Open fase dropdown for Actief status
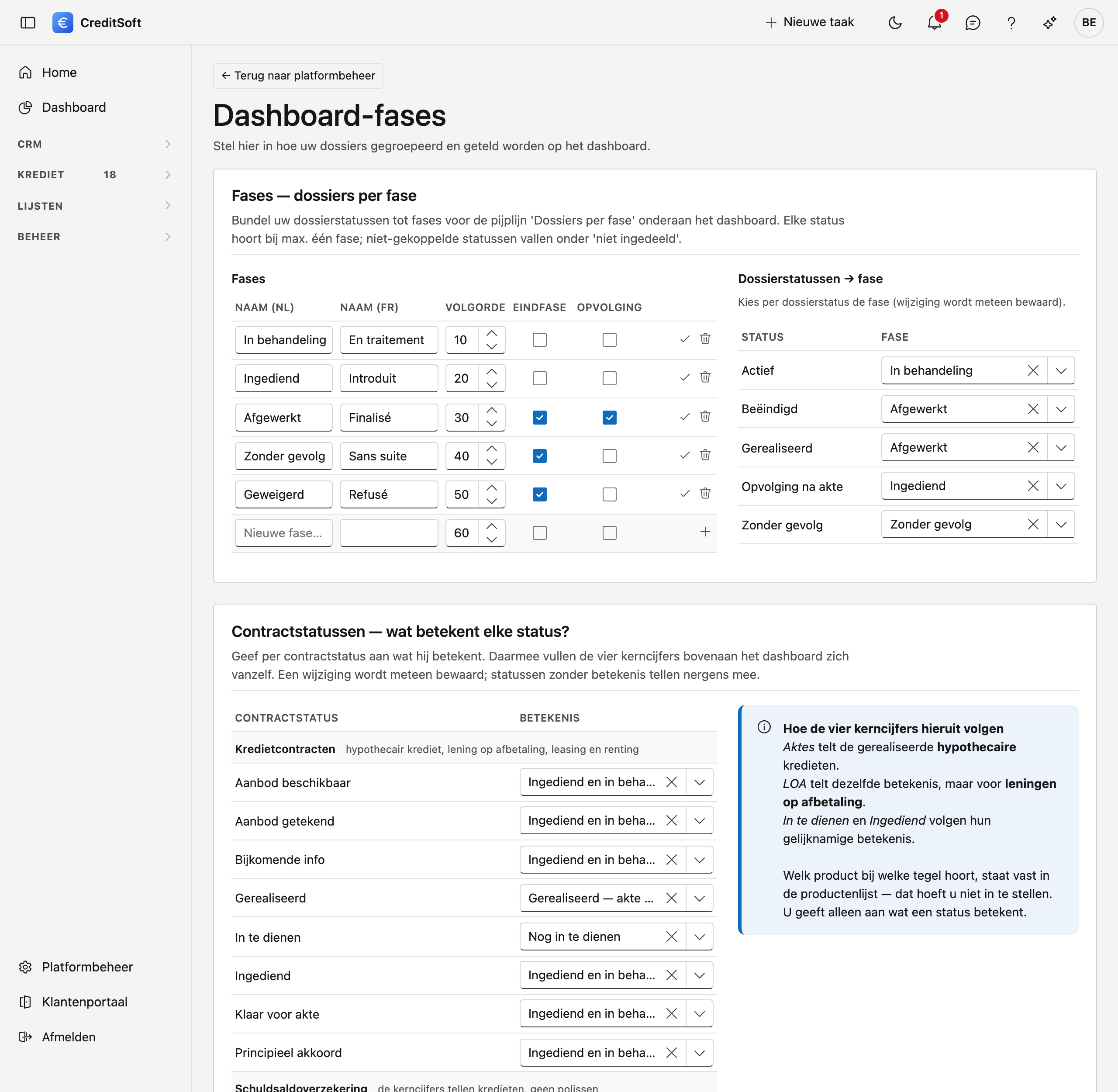1118x1092 pixels. coord(1061,370)
